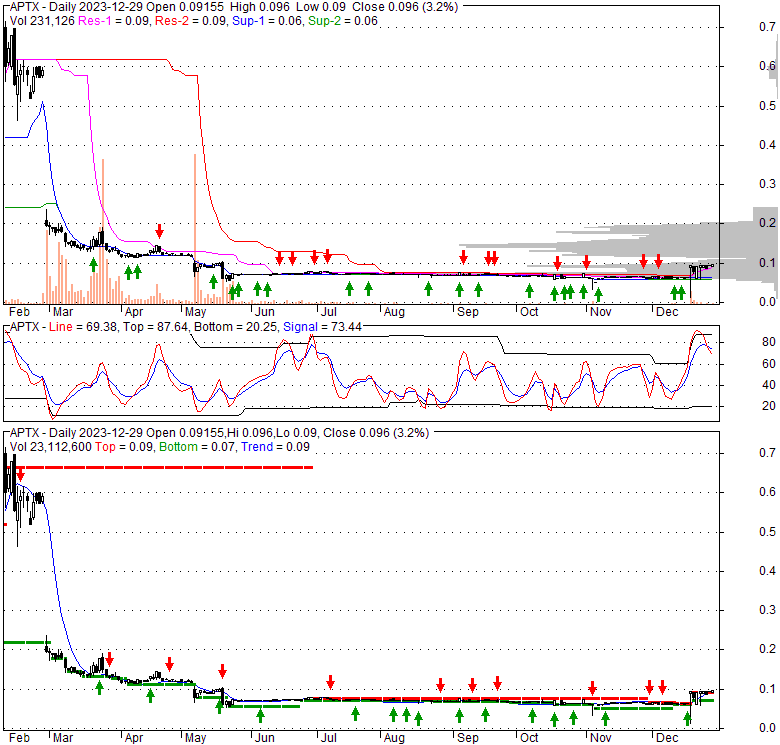The image size is (780, 745).
Task: Click the Jul label on upper chart axis
Action: (328, 312)
